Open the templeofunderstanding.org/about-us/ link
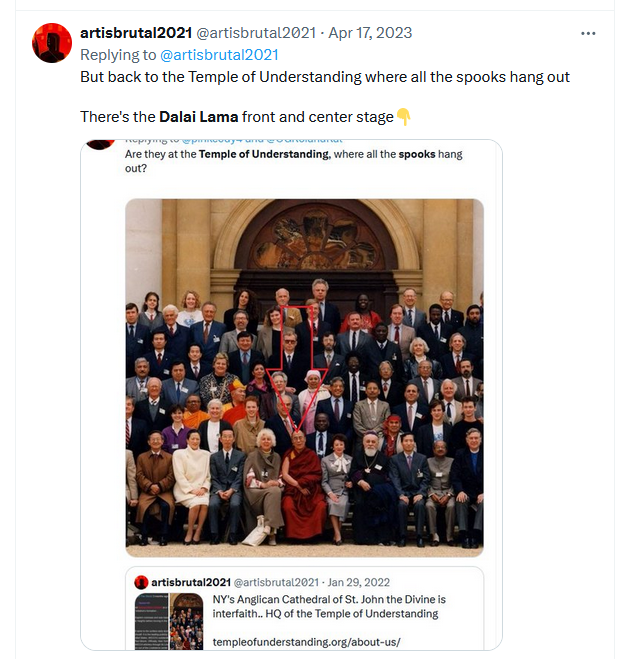The image size is (639, 659). coord(306,642)
